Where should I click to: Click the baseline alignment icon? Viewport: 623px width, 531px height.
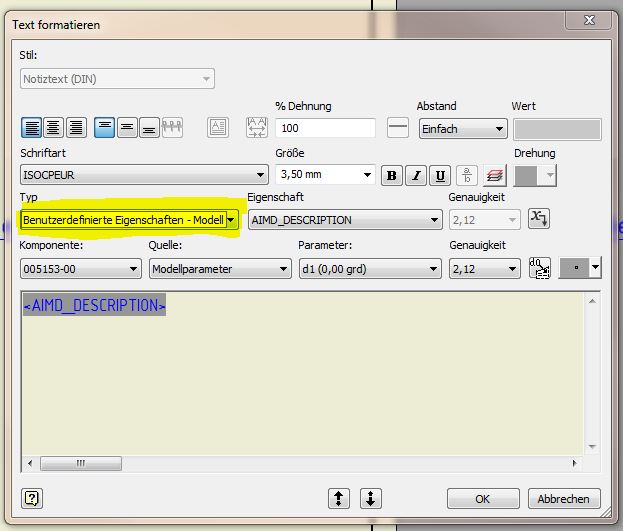point(172,128)
